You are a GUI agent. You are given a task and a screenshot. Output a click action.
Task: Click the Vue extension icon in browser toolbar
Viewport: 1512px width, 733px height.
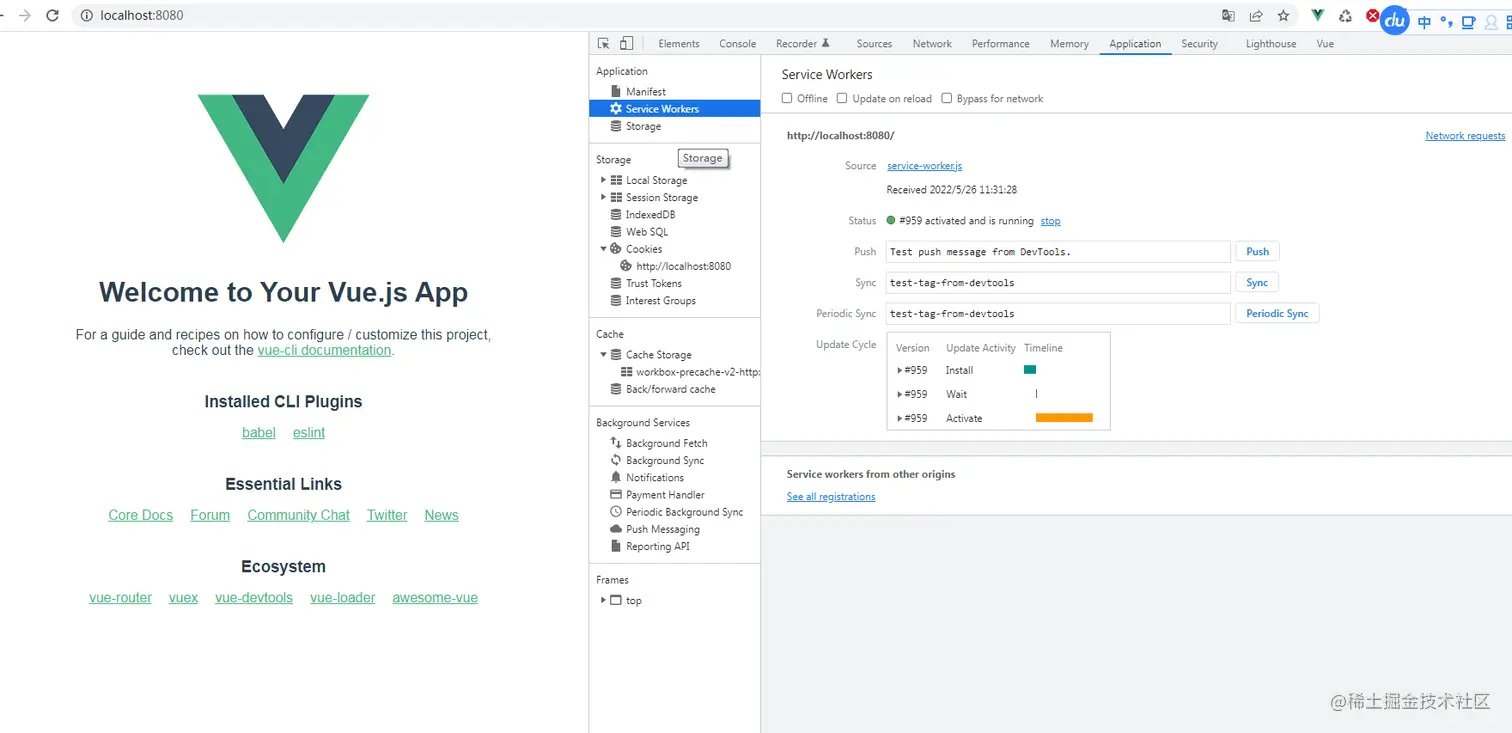(1316, 15)
